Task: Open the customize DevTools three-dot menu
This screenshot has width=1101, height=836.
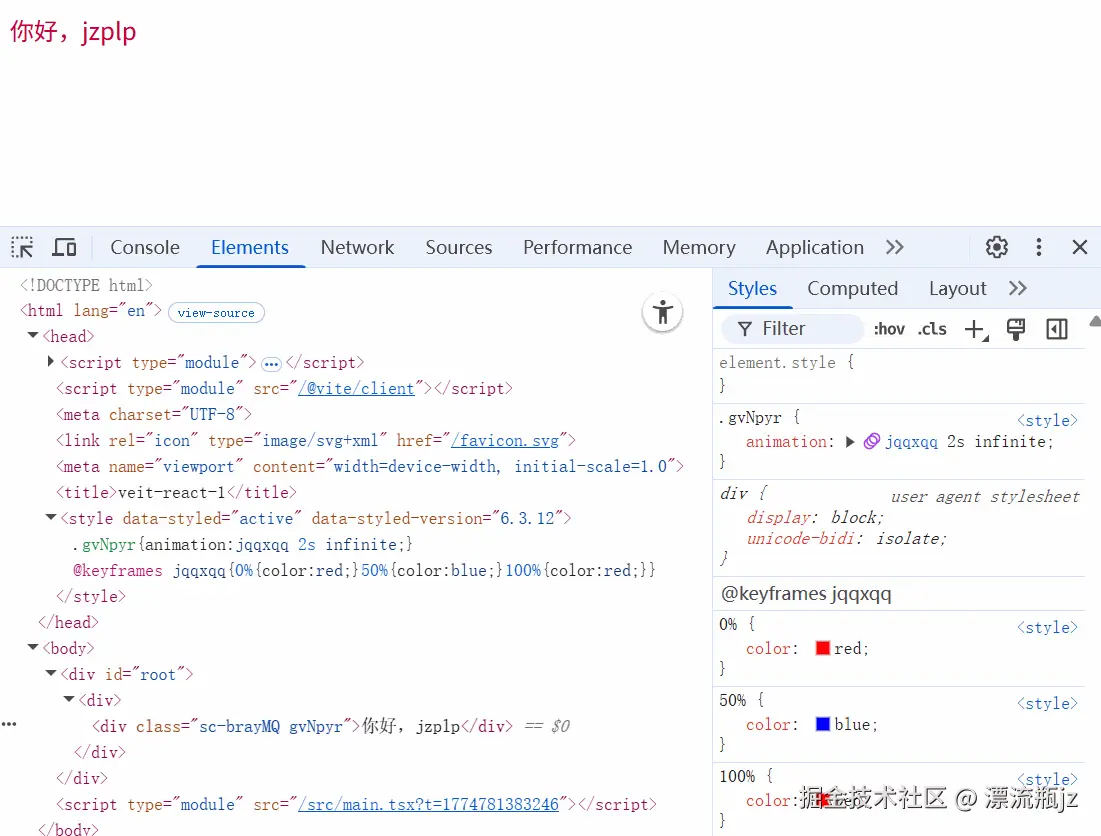Action: click(1038, 247)
